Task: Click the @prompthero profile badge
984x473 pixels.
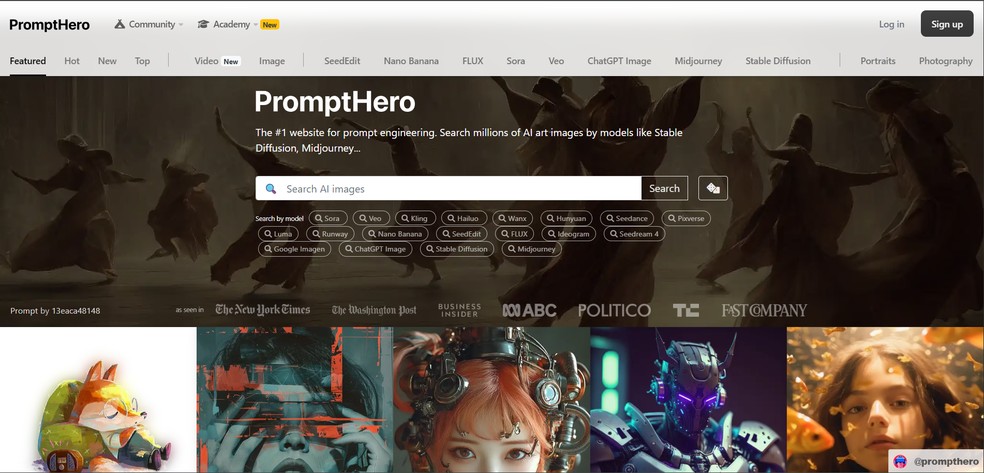Action: tap(936, 461)
